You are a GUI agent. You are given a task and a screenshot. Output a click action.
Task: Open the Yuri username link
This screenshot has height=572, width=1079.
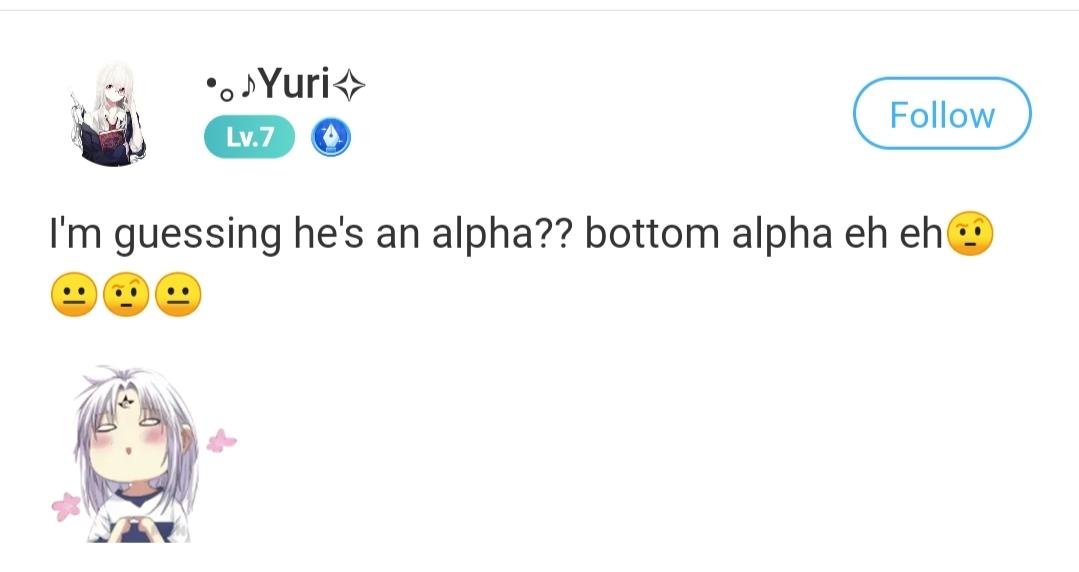pos(294,87)
